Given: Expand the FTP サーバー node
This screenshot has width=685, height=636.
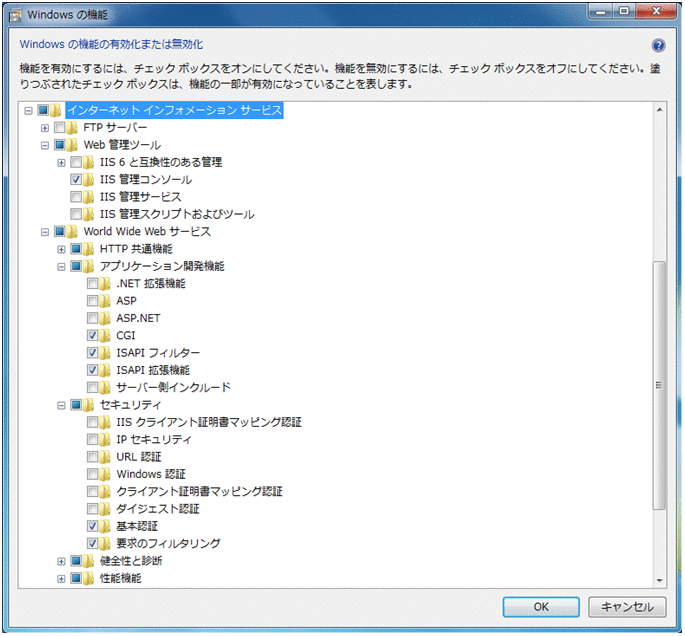Looking at the screenshot, I should 45,128.
